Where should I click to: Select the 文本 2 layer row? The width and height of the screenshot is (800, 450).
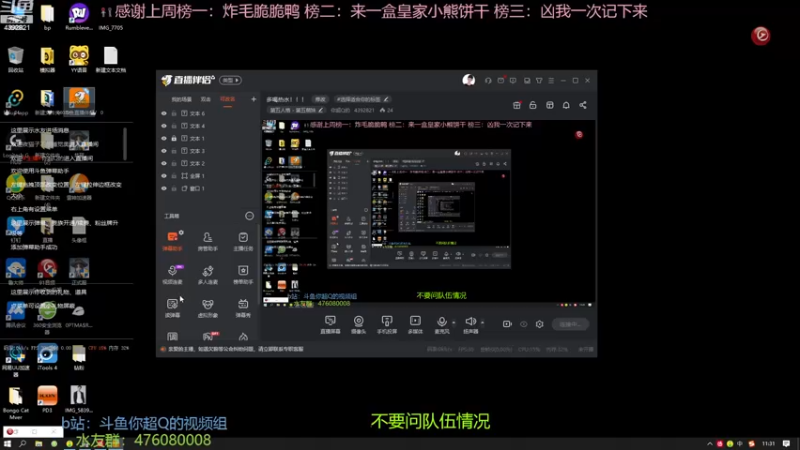click(x=208, y=163)
